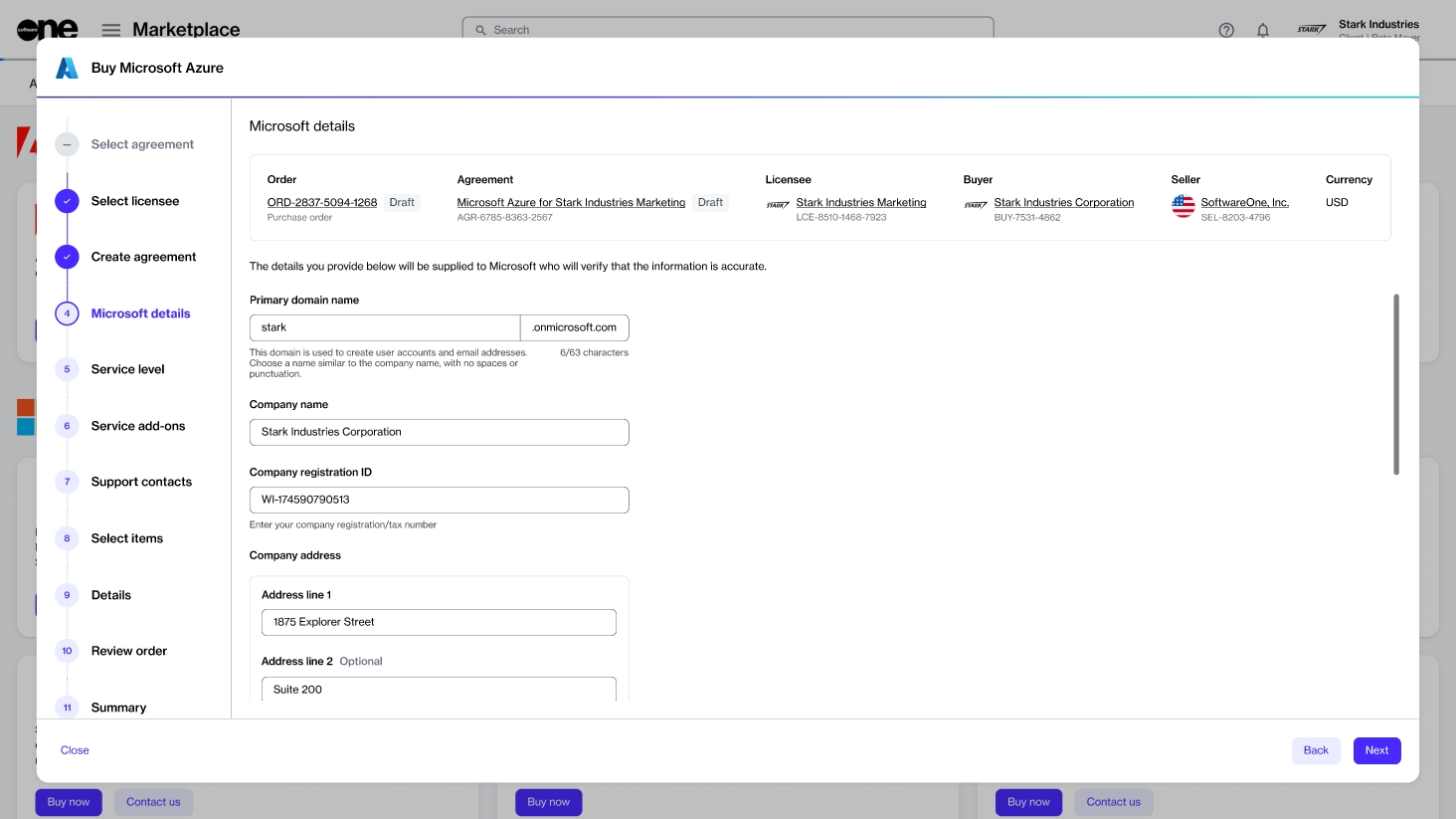Click the step 4 circle indicator
1456x819 pixels.
coord(67,313)
